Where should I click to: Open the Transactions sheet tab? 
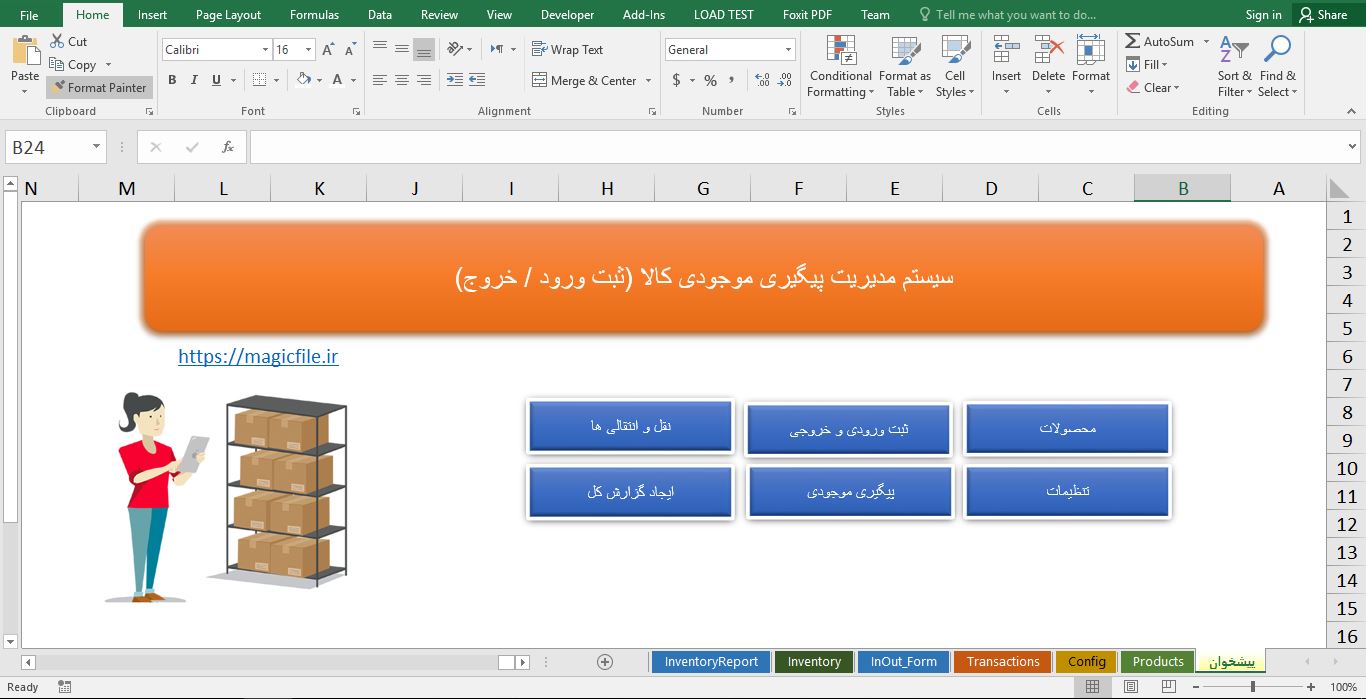coord(1002,661)
